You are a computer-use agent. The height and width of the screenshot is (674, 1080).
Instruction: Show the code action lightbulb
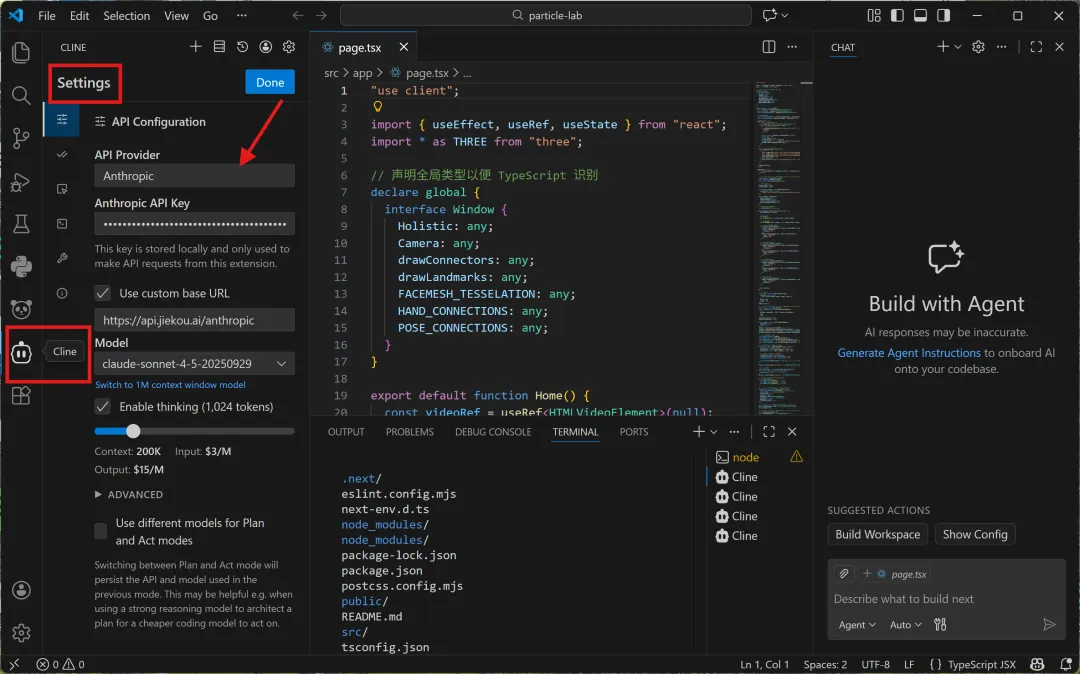[x=377, y=107]
